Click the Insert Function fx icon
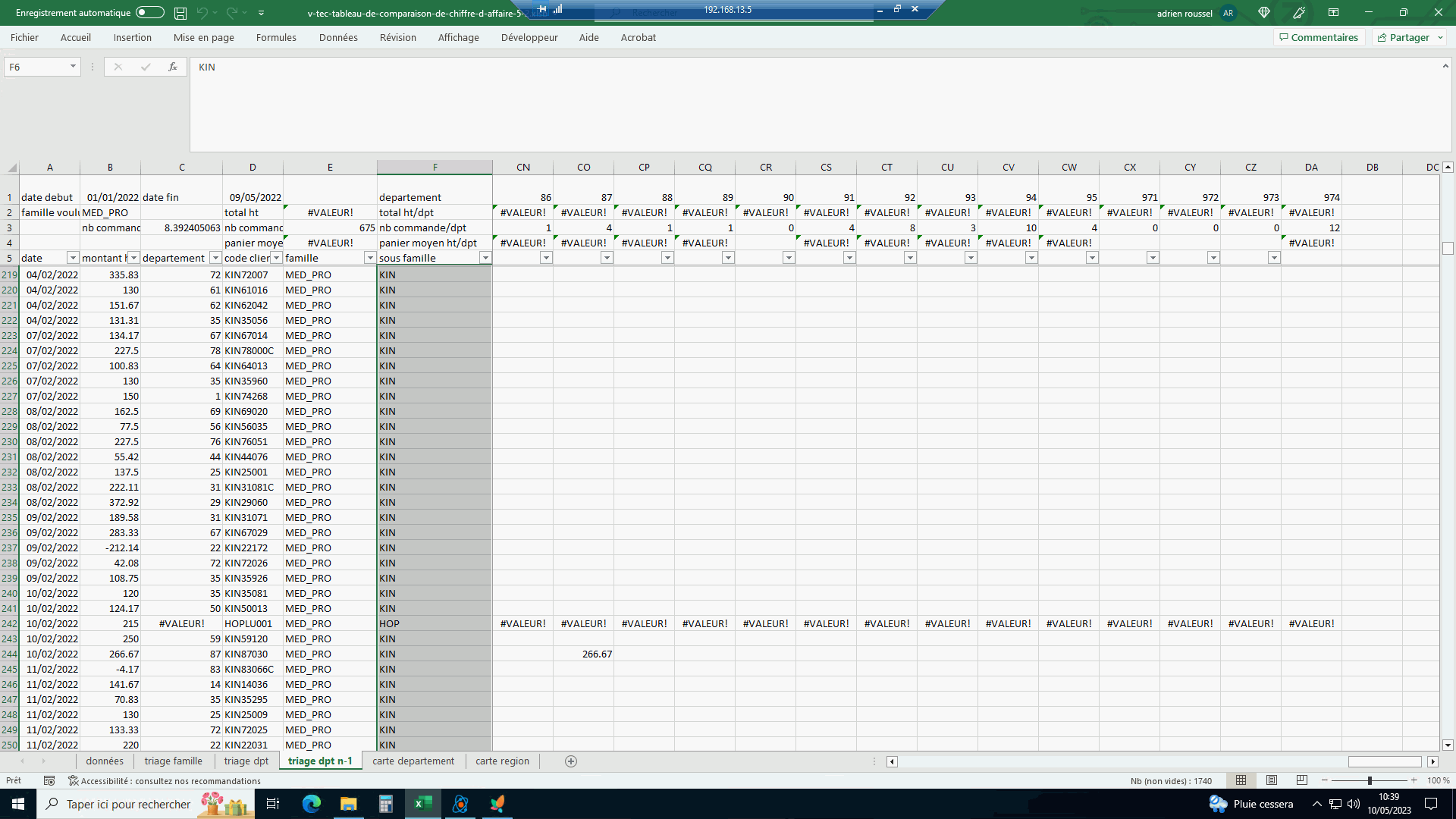1456x819 pixels. 173,67
